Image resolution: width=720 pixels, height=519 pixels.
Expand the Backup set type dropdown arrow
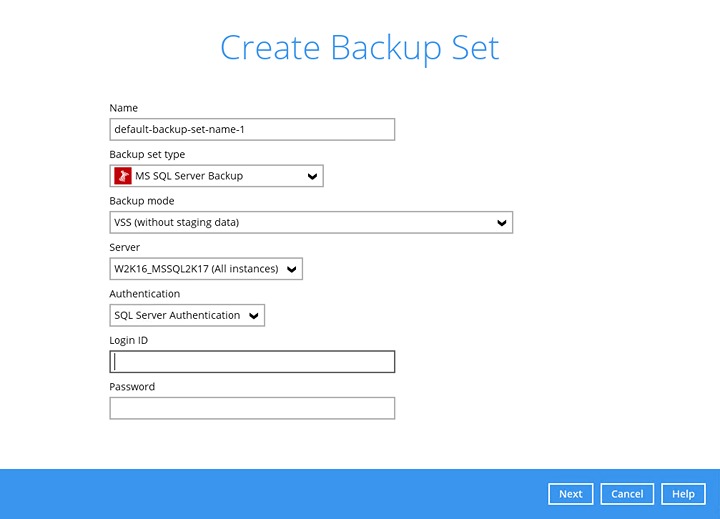pos(312,176)
